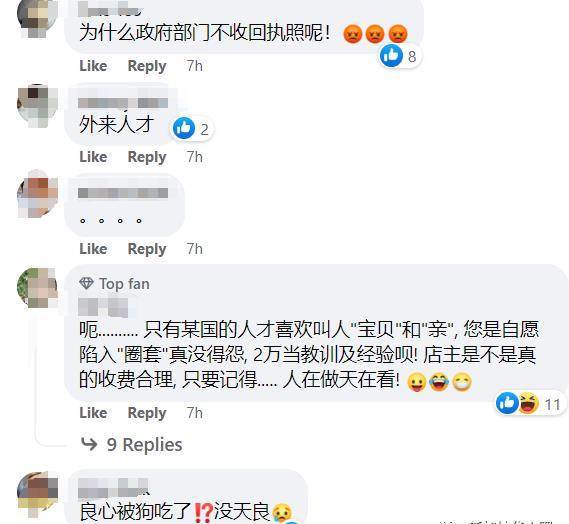569x524 pixels.
Task: Click the 7h timestamp under 外来人才 comment
Action: point(195,157)
